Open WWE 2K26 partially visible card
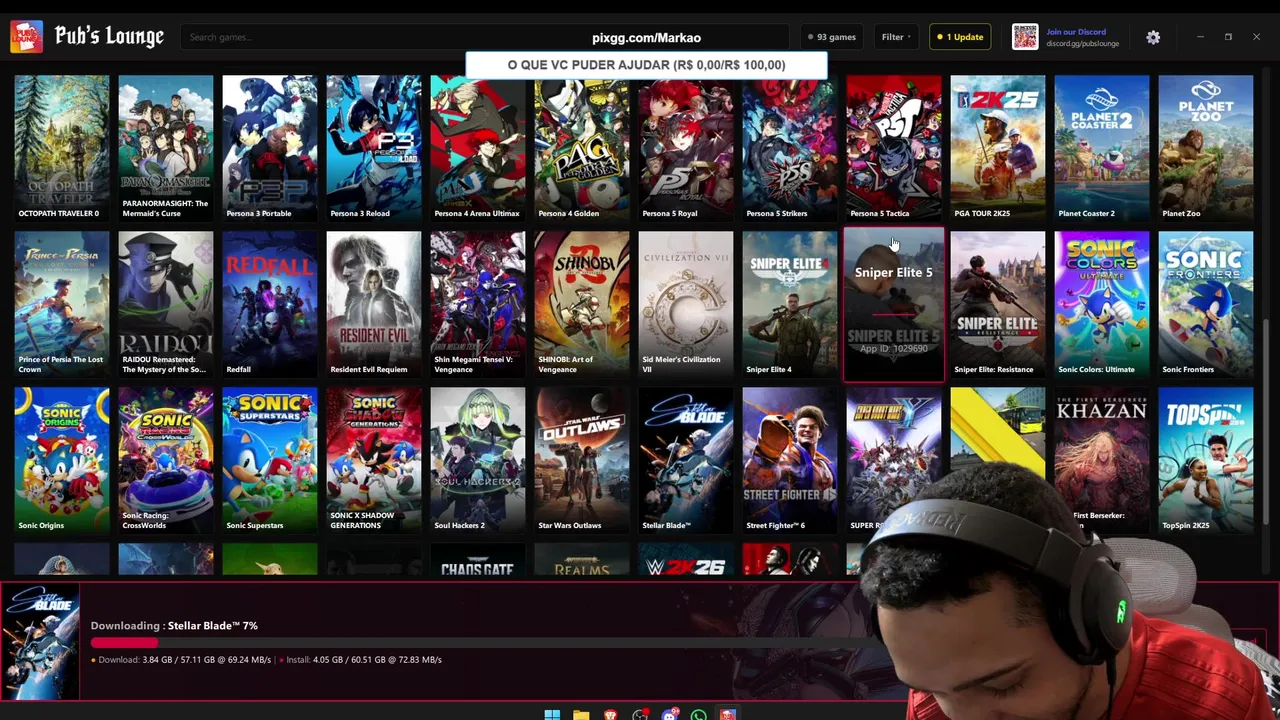1280x720 pixels. point(686,561)
